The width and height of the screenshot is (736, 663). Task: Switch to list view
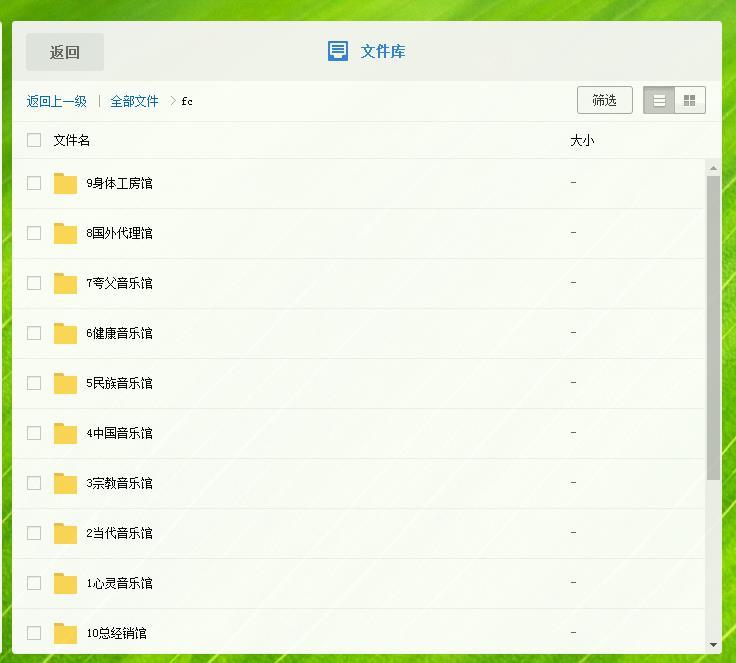pyautogui.click(x=659, y=100)
